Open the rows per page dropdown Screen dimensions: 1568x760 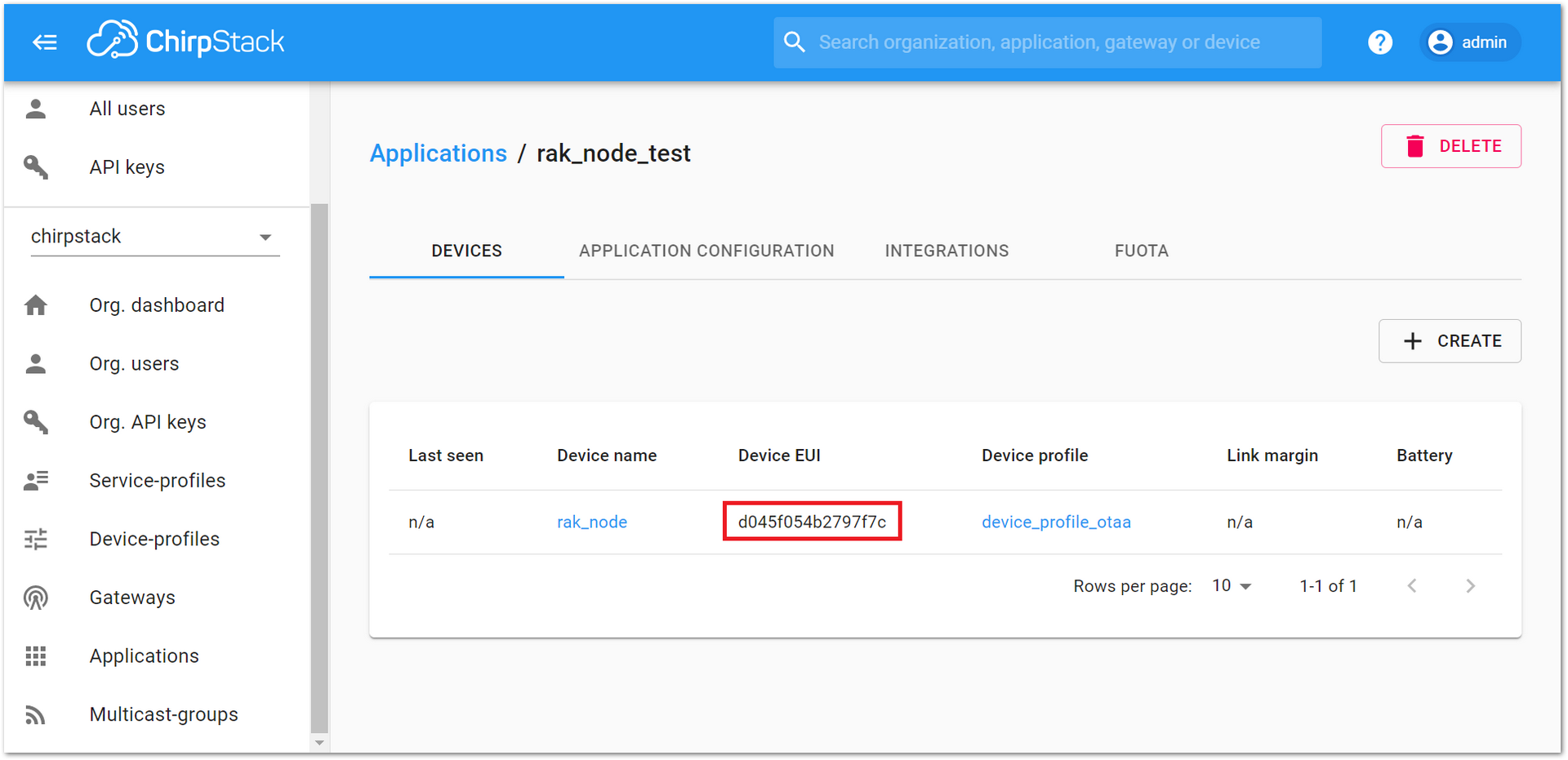pos(1232,586)
